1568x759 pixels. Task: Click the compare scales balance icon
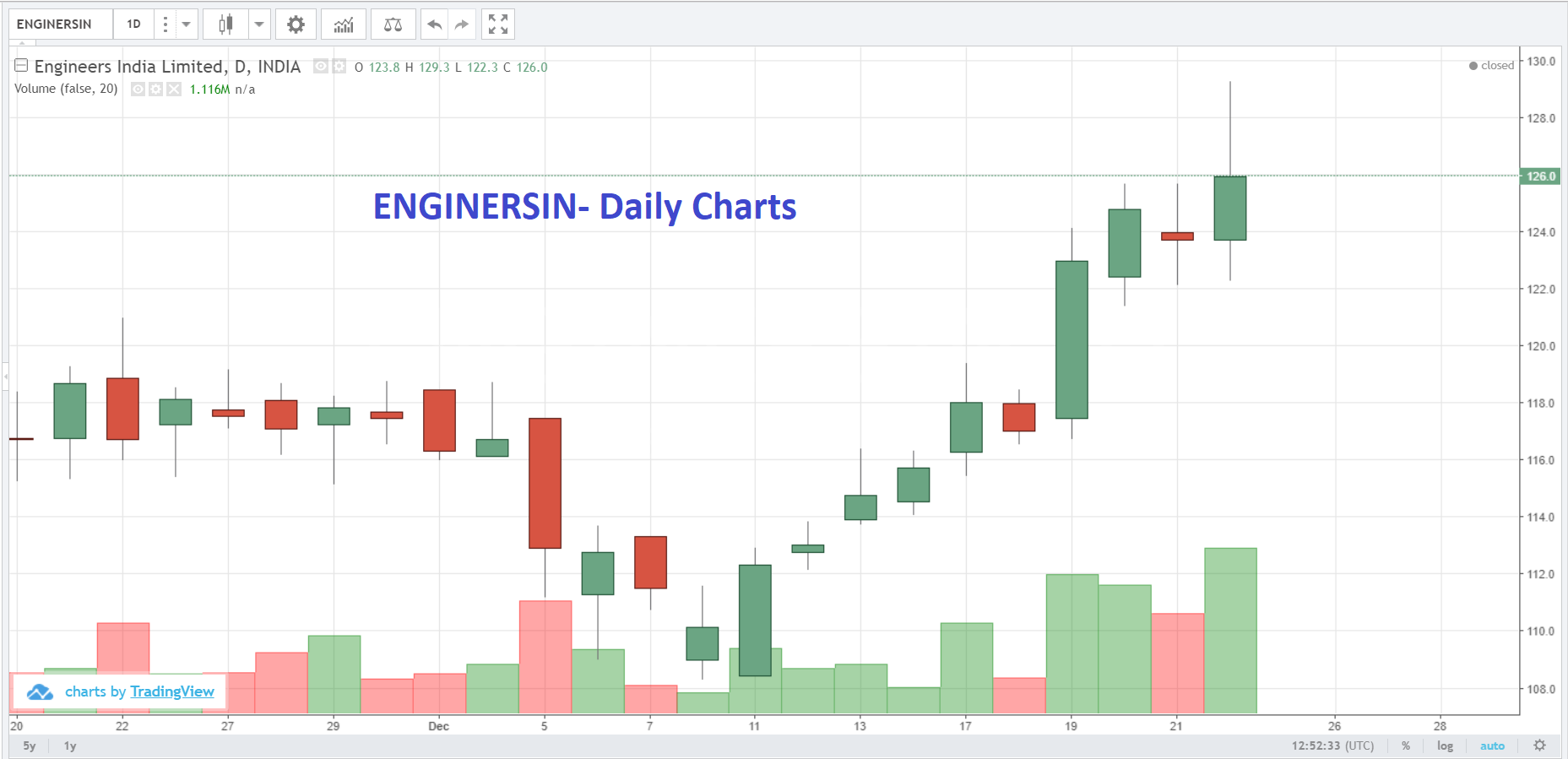[393, 24]
